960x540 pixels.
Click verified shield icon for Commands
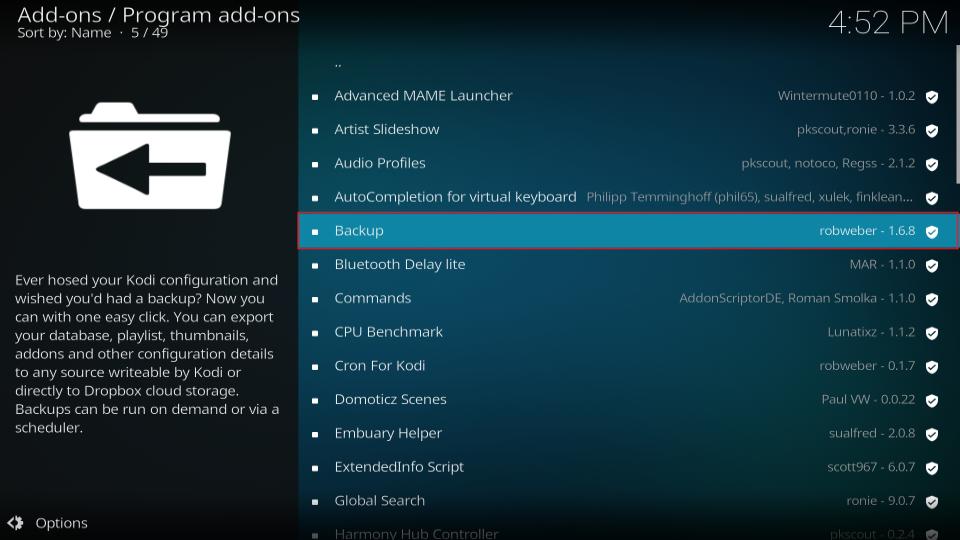click(x=932, y=299)
